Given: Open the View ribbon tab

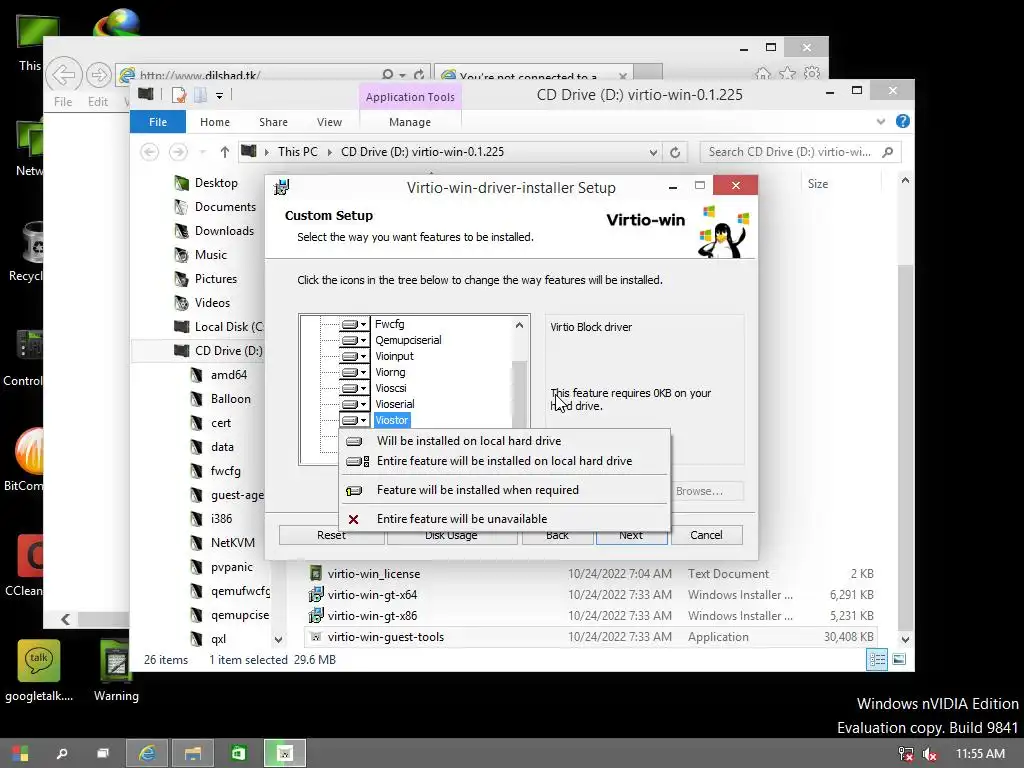Looking at the screenshot, I should coord(329,122).
